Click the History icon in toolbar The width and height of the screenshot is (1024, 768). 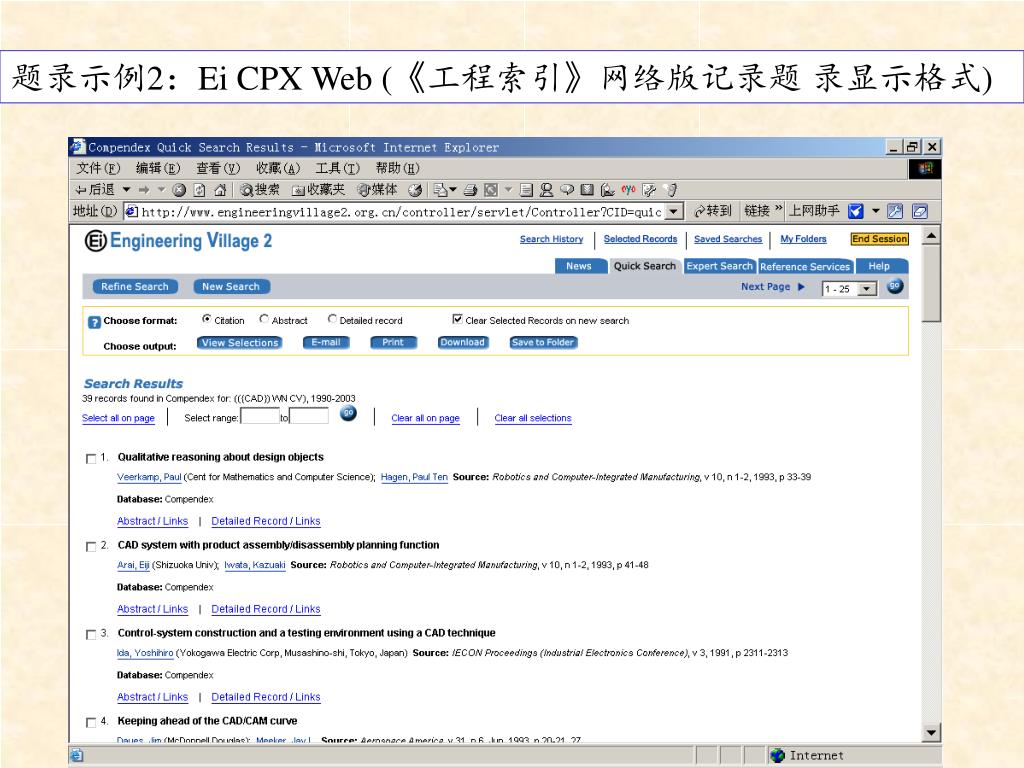(x=415, y=190)
